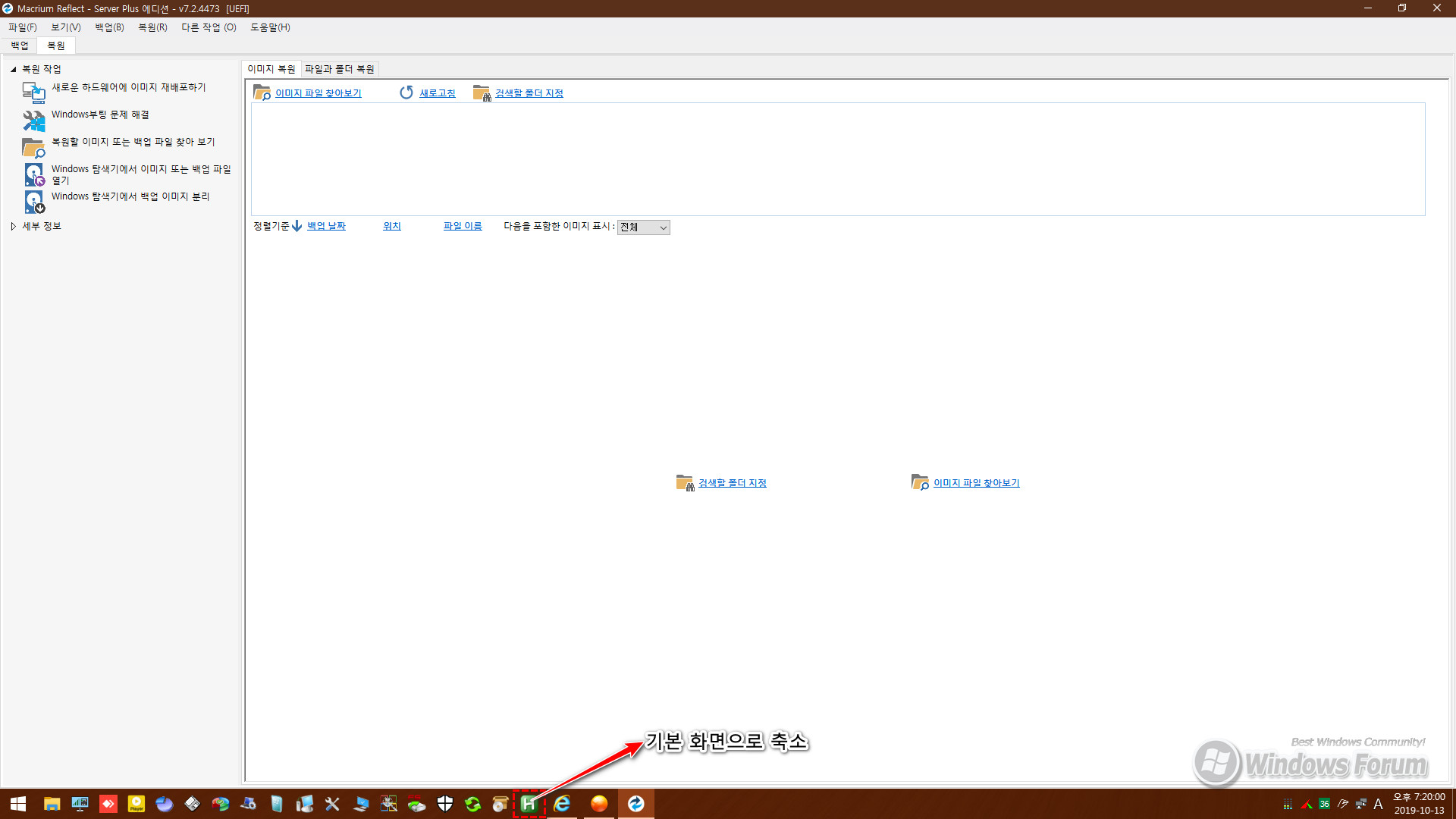Click the top 이미지 파일 찾아보기 link
Screen dimensions: 1456x819
[318, 93]
